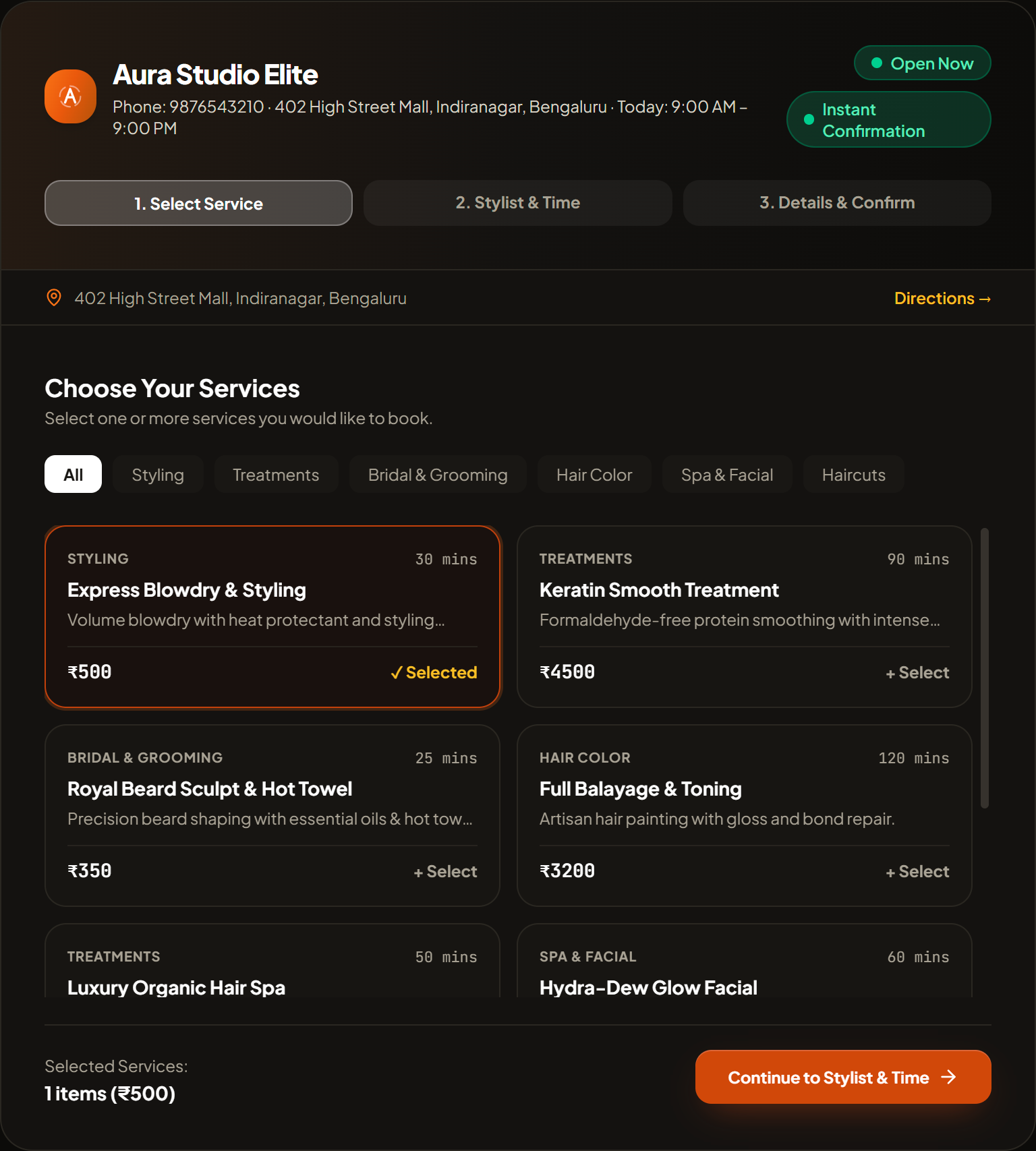Click the ₹350 price text
The width and height of the screenshot is (1036, 1151).
pos(90,870)
